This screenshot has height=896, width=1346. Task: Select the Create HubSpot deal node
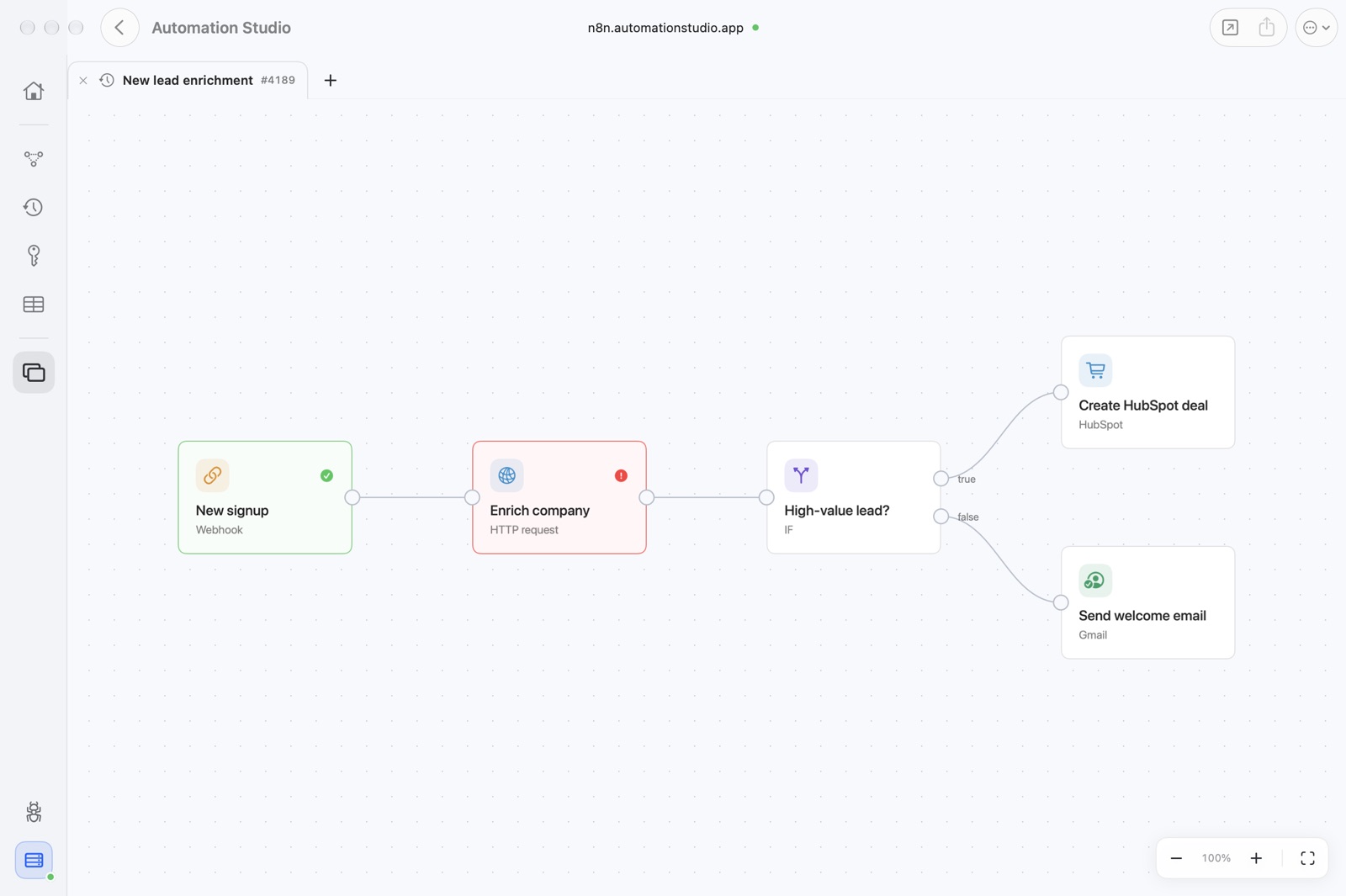click(x=1148, y=392)
